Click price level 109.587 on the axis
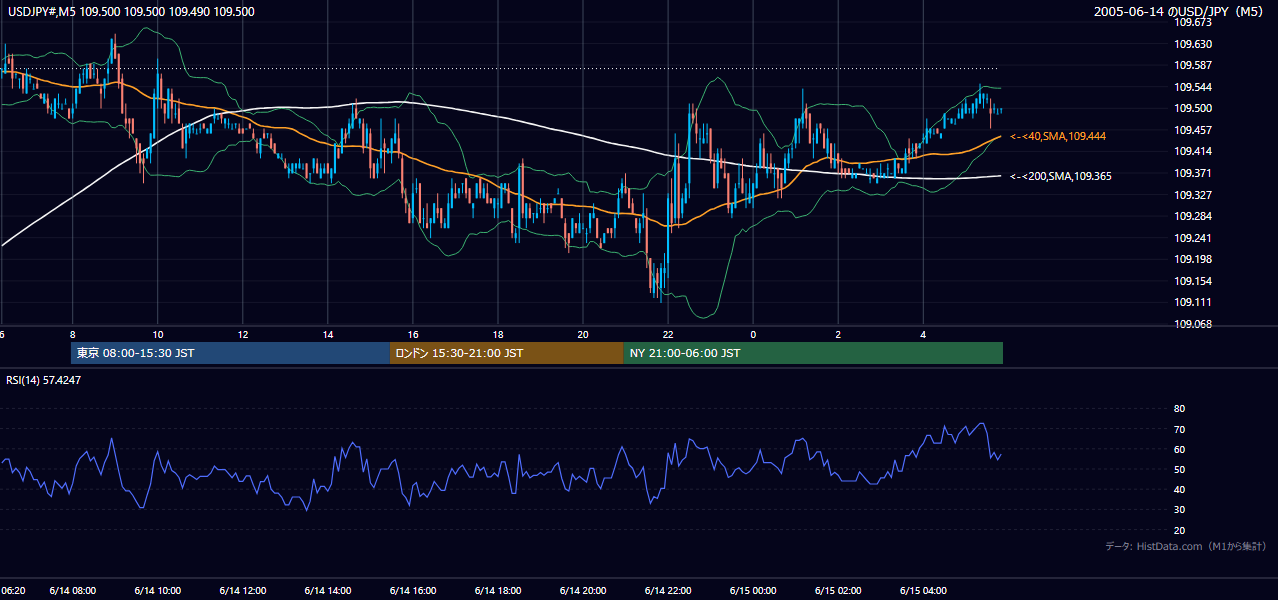The image size is (1278, 600). coord(1195,65)
